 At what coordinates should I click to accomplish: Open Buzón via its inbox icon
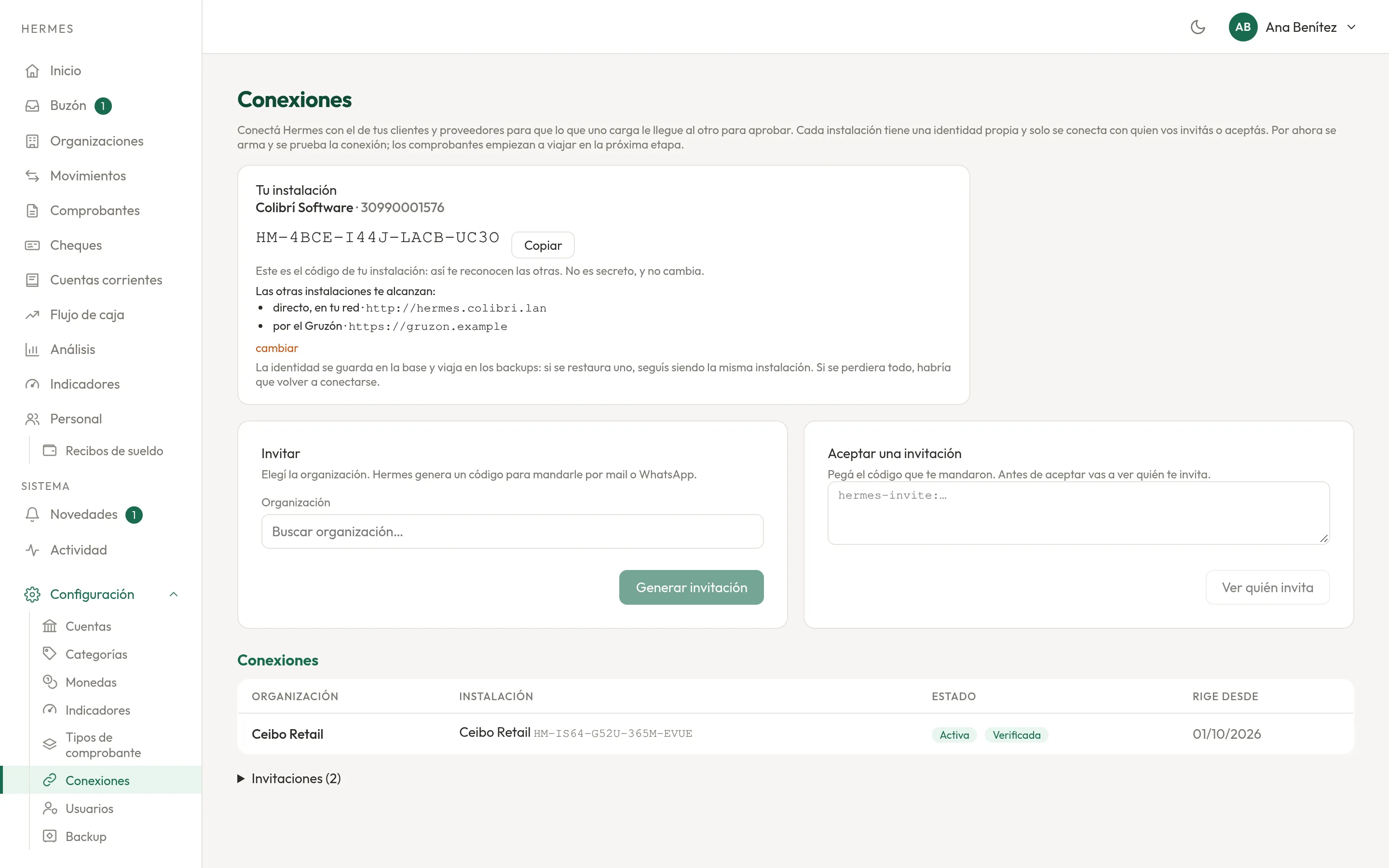click(x=32, y=106)
